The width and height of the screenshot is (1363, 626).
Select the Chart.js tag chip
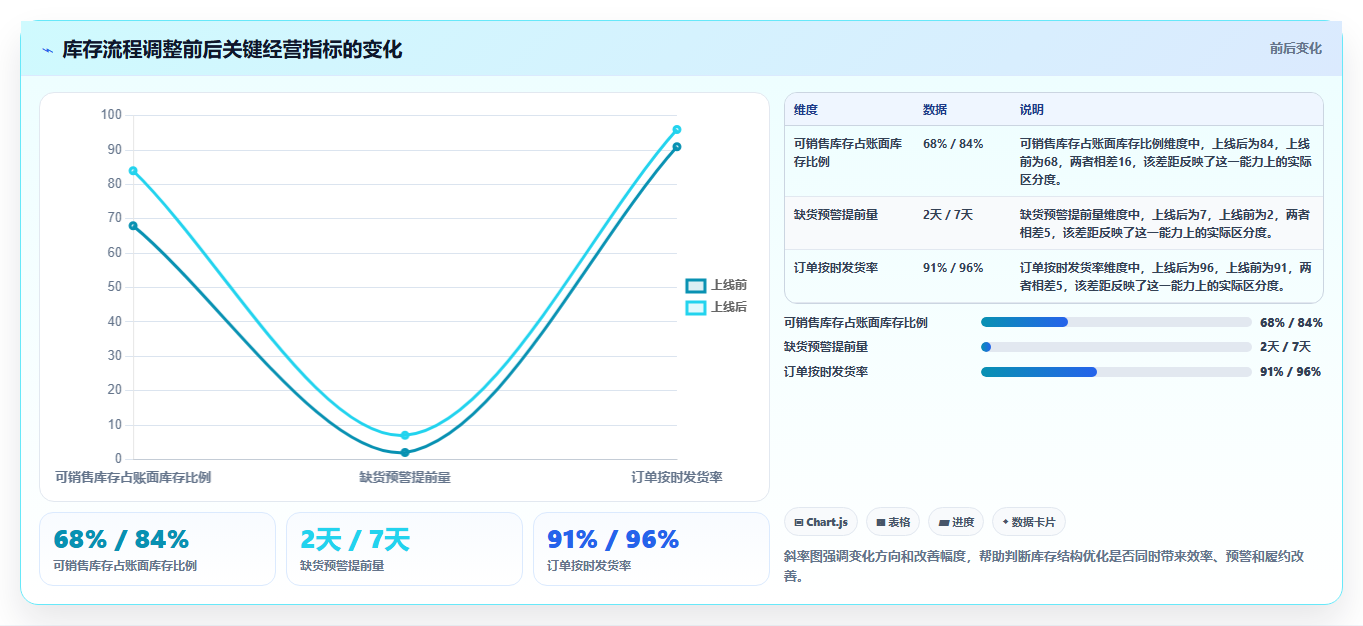[821, 522]
